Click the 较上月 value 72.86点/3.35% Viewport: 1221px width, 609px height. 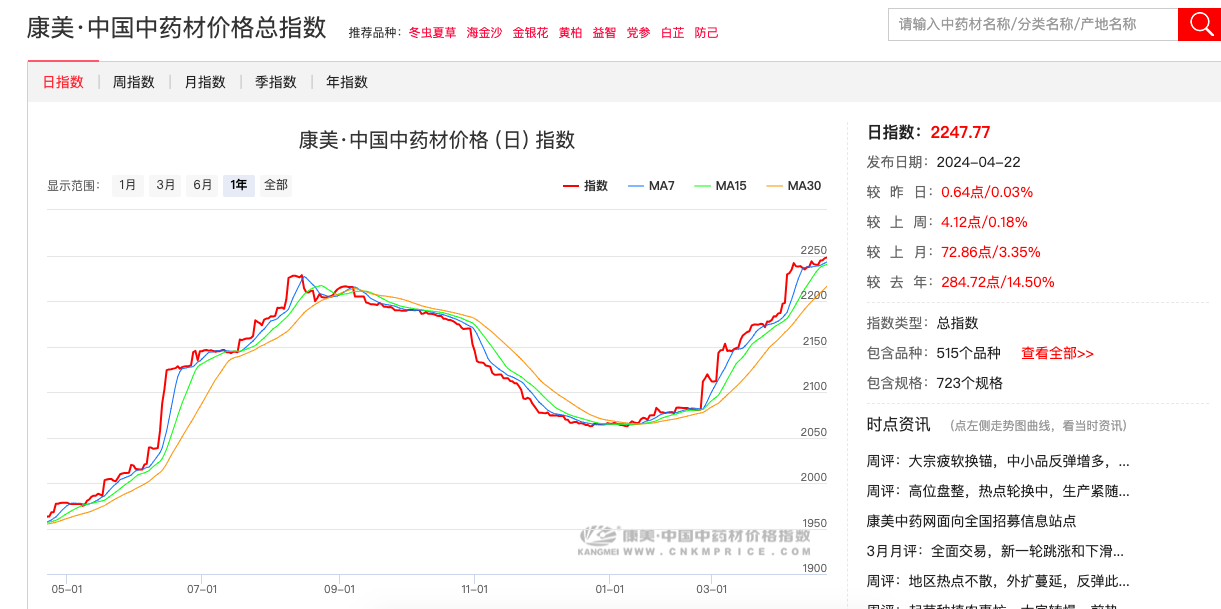[991, 252]
